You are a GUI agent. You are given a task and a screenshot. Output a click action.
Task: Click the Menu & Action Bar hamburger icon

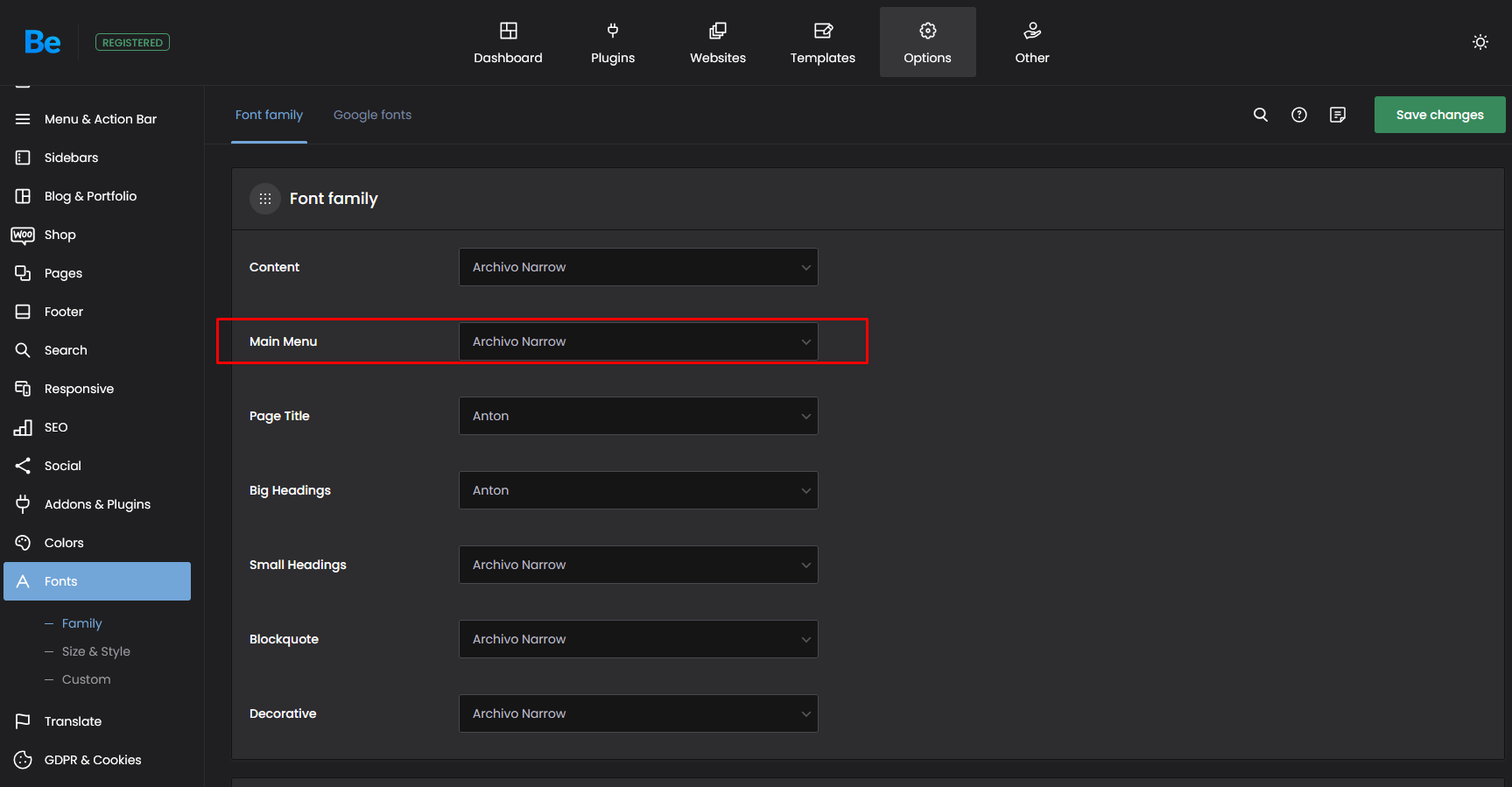click(x=23, y=119)
